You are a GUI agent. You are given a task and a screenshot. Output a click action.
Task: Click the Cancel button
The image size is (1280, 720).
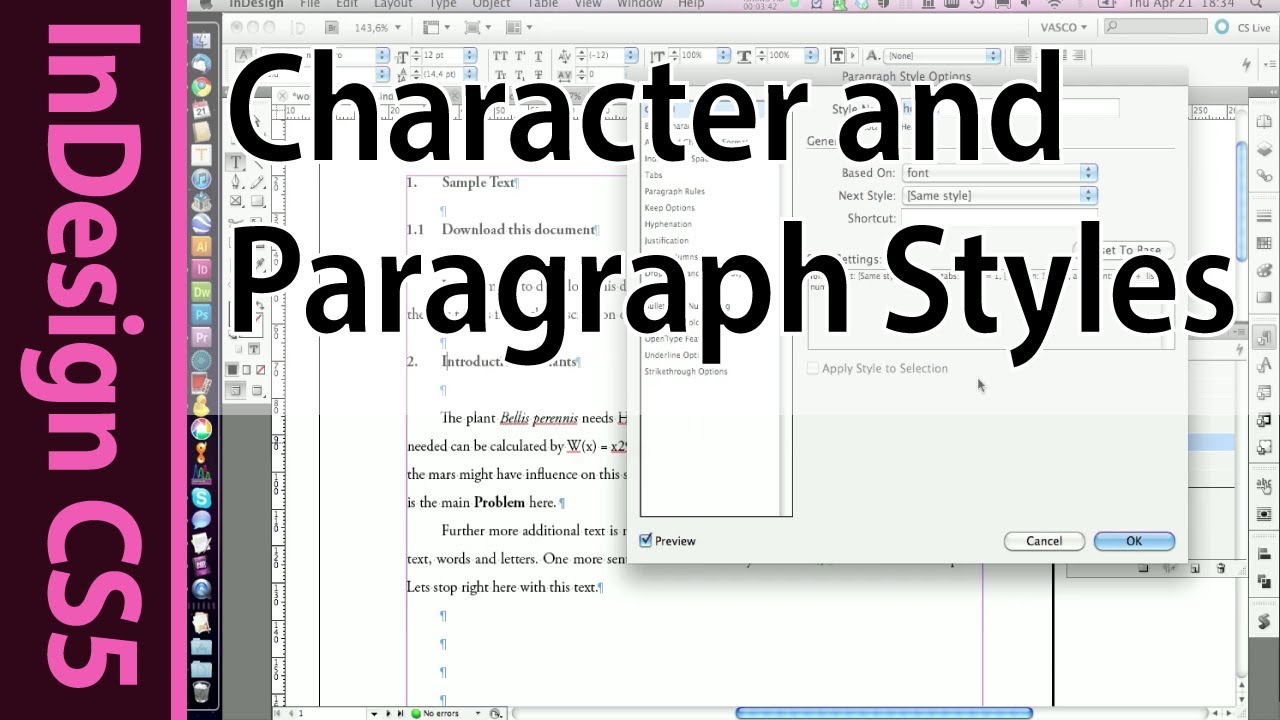tap(1044, 541)
